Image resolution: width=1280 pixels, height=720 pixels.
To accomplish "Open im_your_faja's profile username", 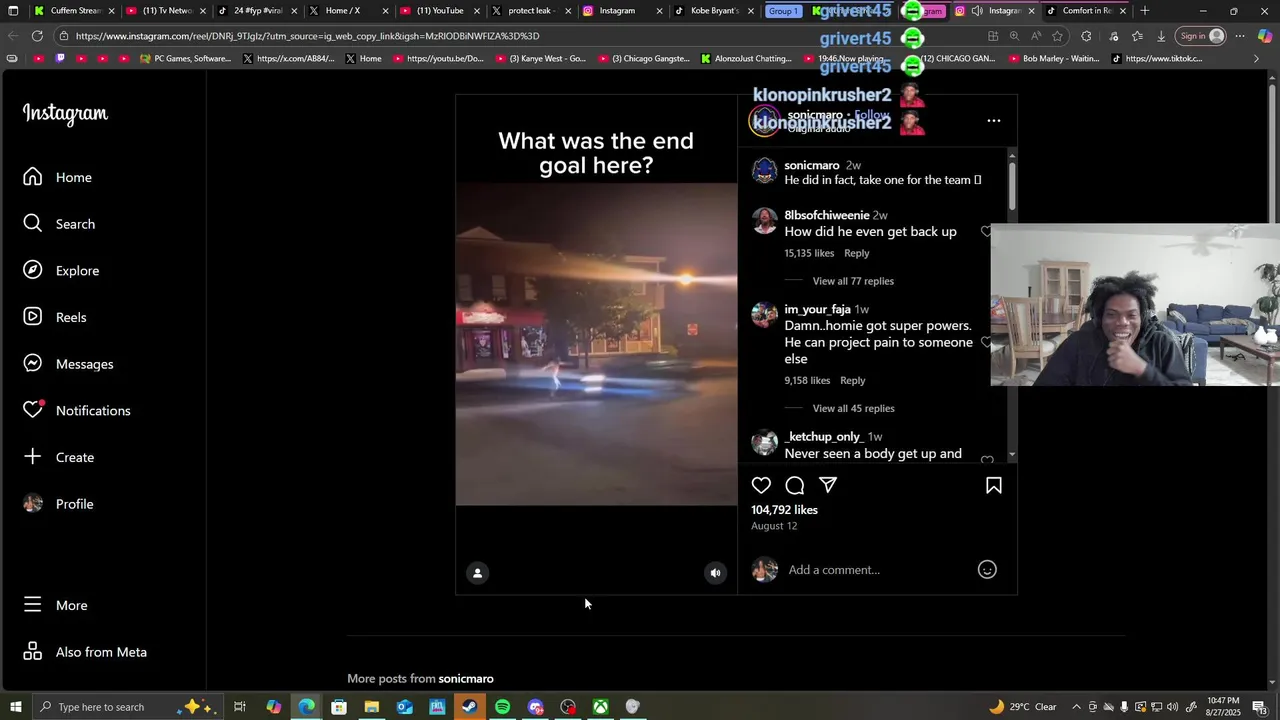I will pos(817,309).
